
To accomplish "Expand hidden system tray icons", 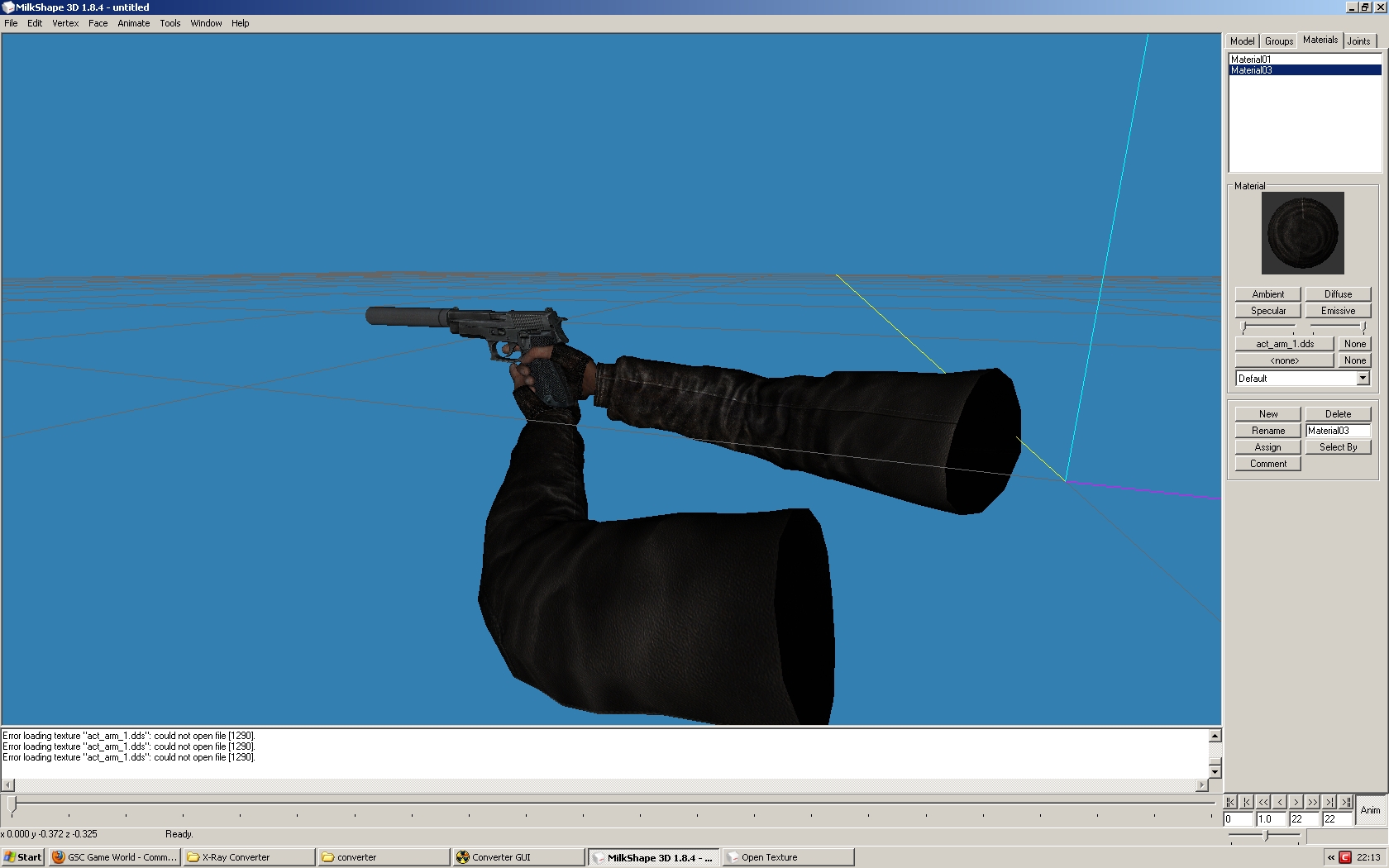I will click(x=1331, y=857).
